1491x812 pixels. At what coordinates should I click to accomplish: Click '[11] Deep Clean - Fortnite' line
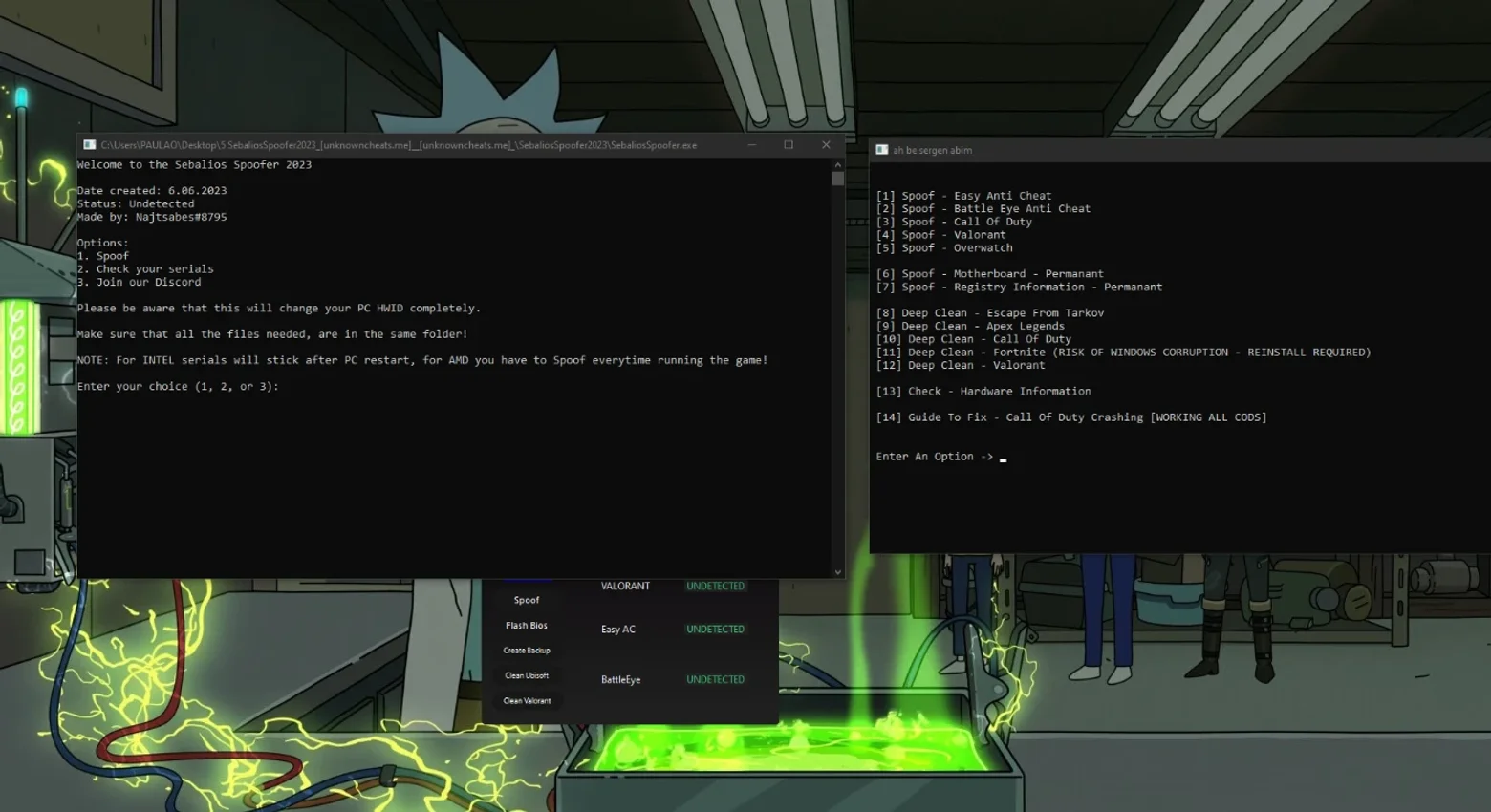(1124, 353)
